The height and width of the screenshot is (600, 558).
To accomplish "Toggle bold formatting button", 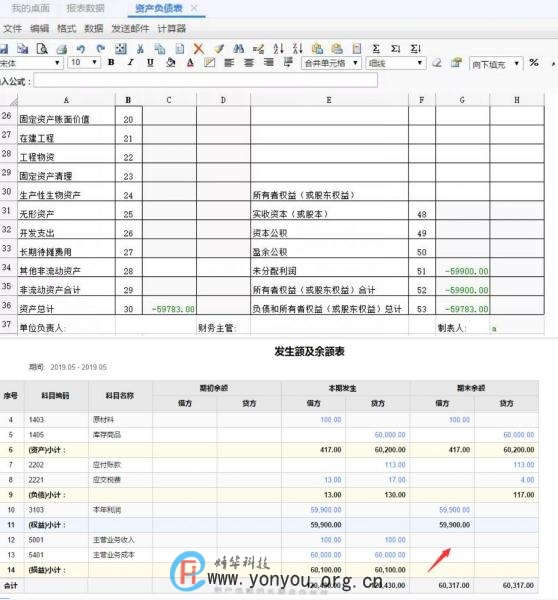I will pos(111,62).
